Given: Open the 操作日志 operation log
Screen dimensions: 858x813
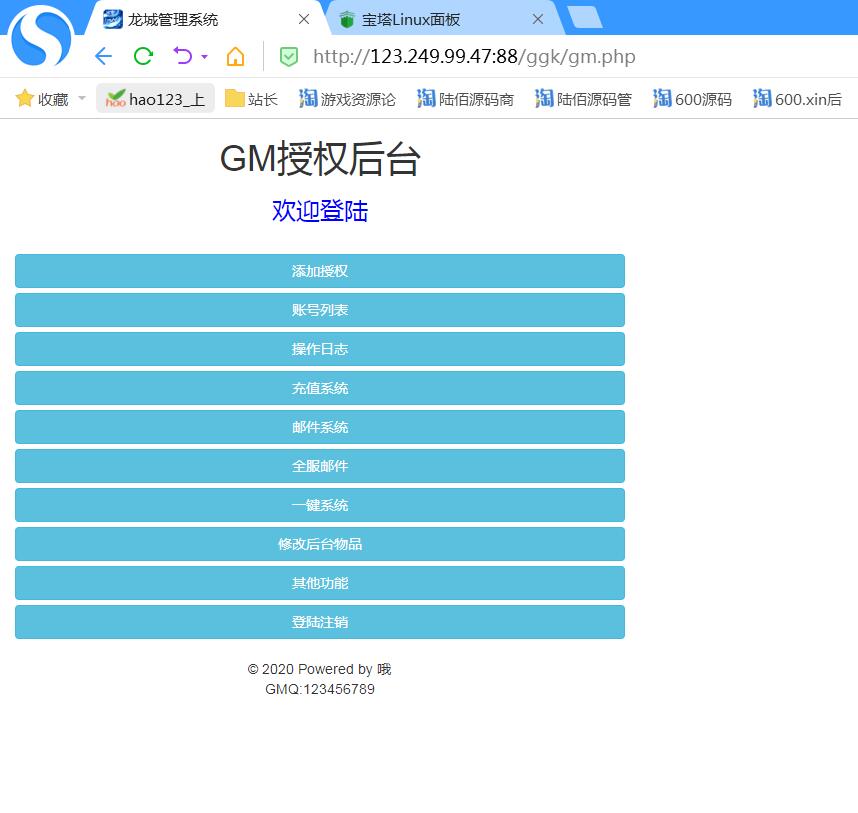Looking at the screenshot, I should point(320,349).
